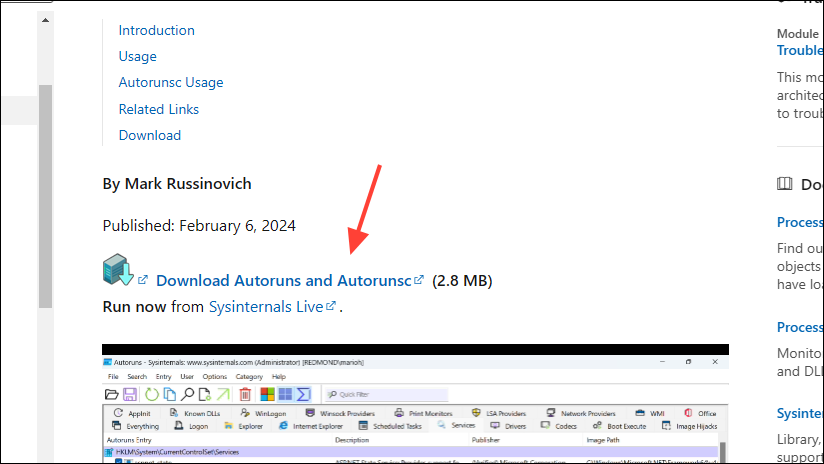Viewport: 824px width, 464px height.
Task: Jump to the Download section link
Action: pyautogui.click(x=150, y=136)
